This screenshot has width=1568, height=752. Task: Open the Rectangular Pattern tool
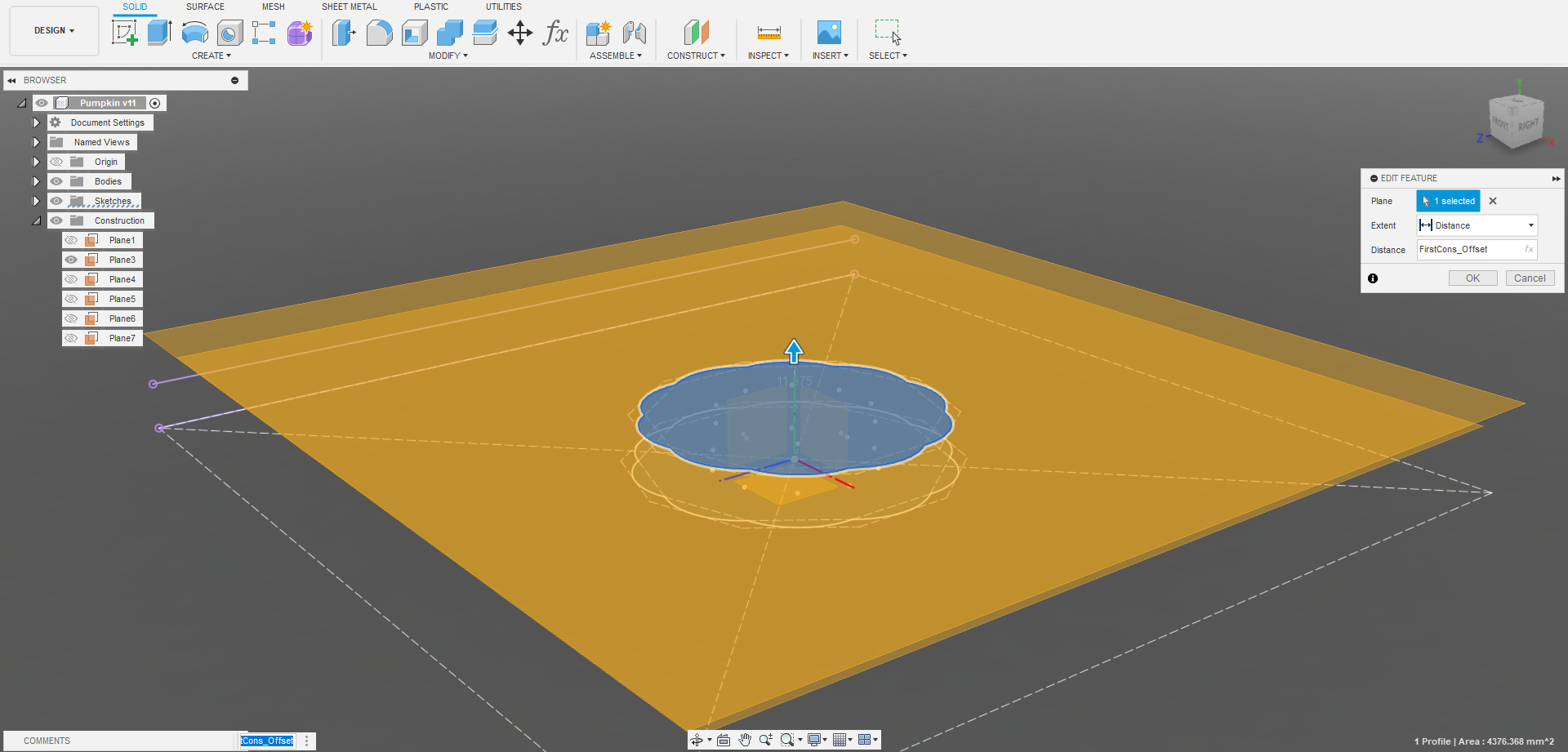264,33
